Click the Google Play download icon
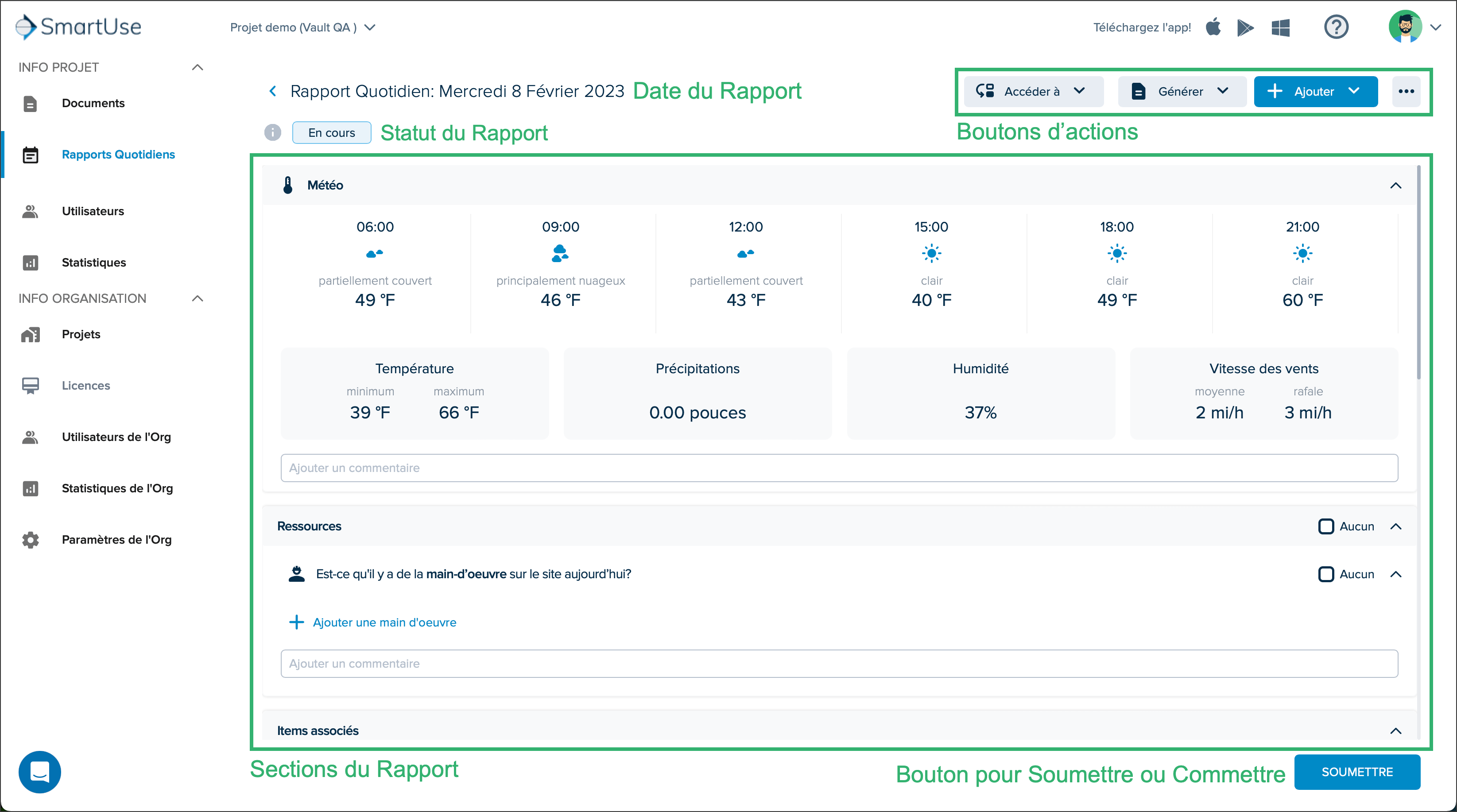 (1245, 27)
